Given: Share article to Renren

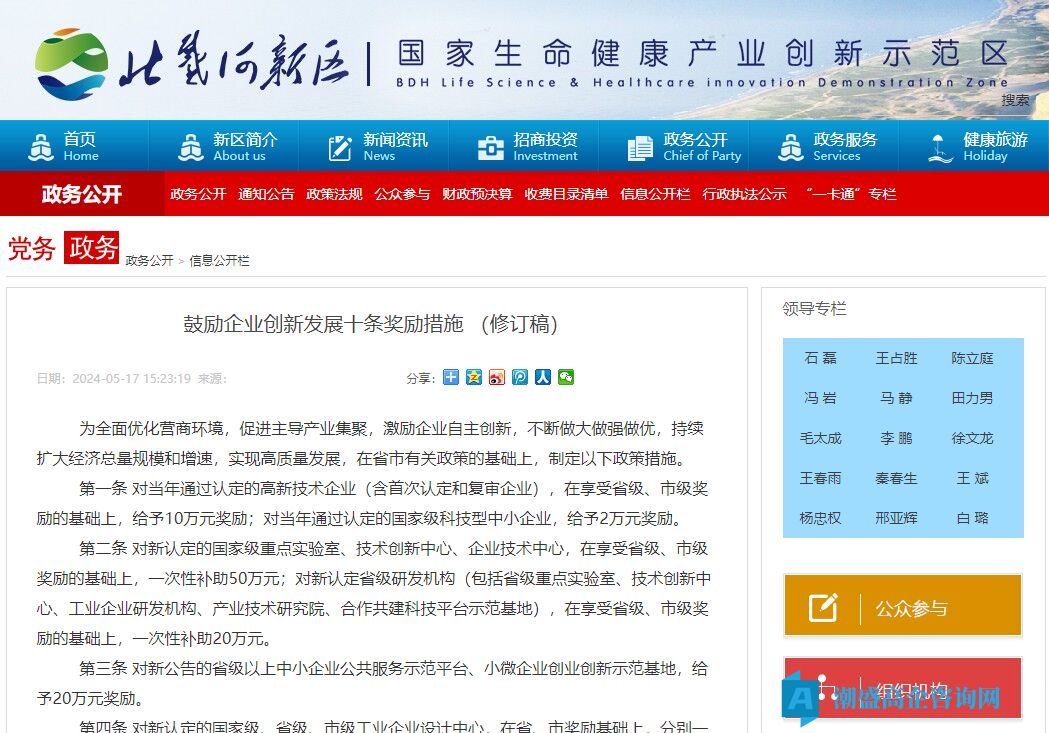Looking at the screenshot, I should (x=543, y=377).
